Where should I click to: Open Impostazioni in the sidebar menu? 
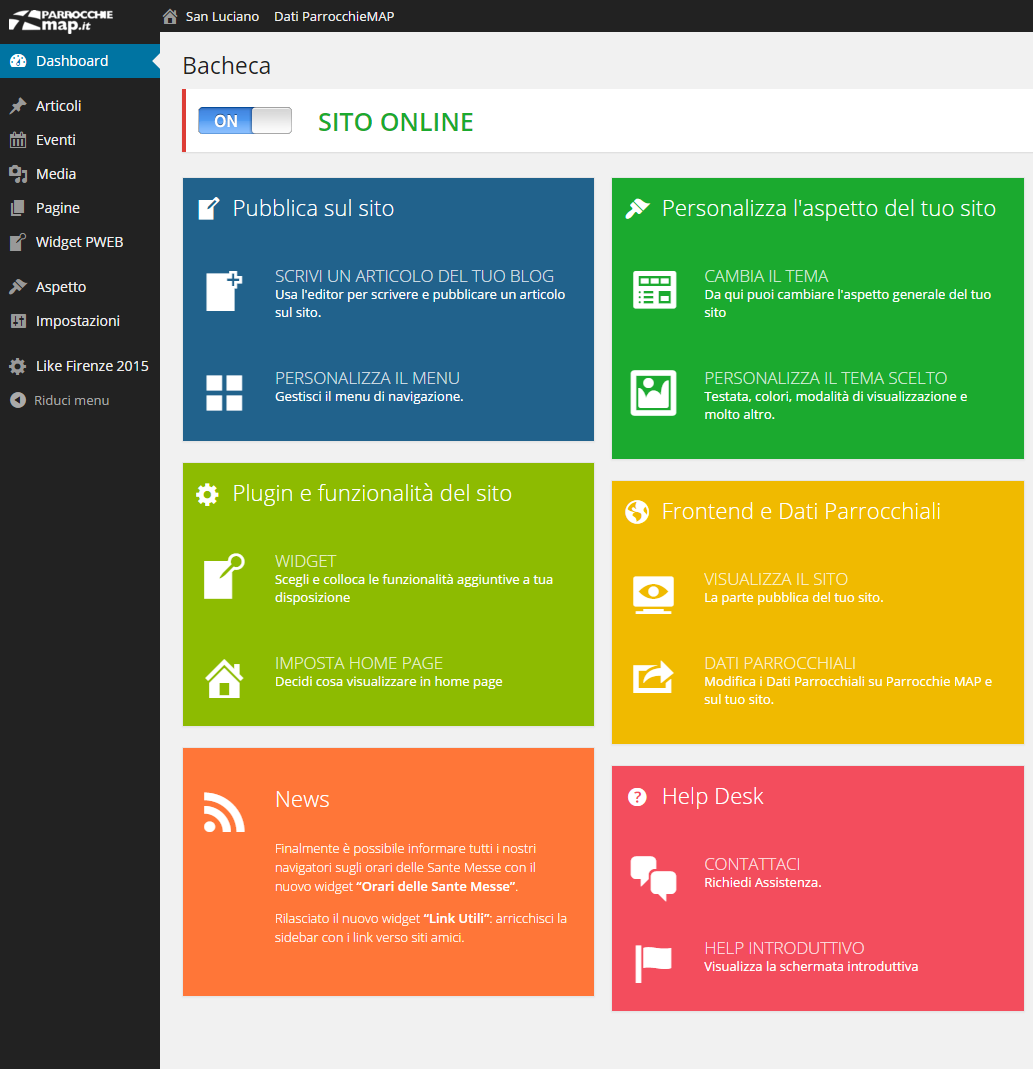(80, 321)
